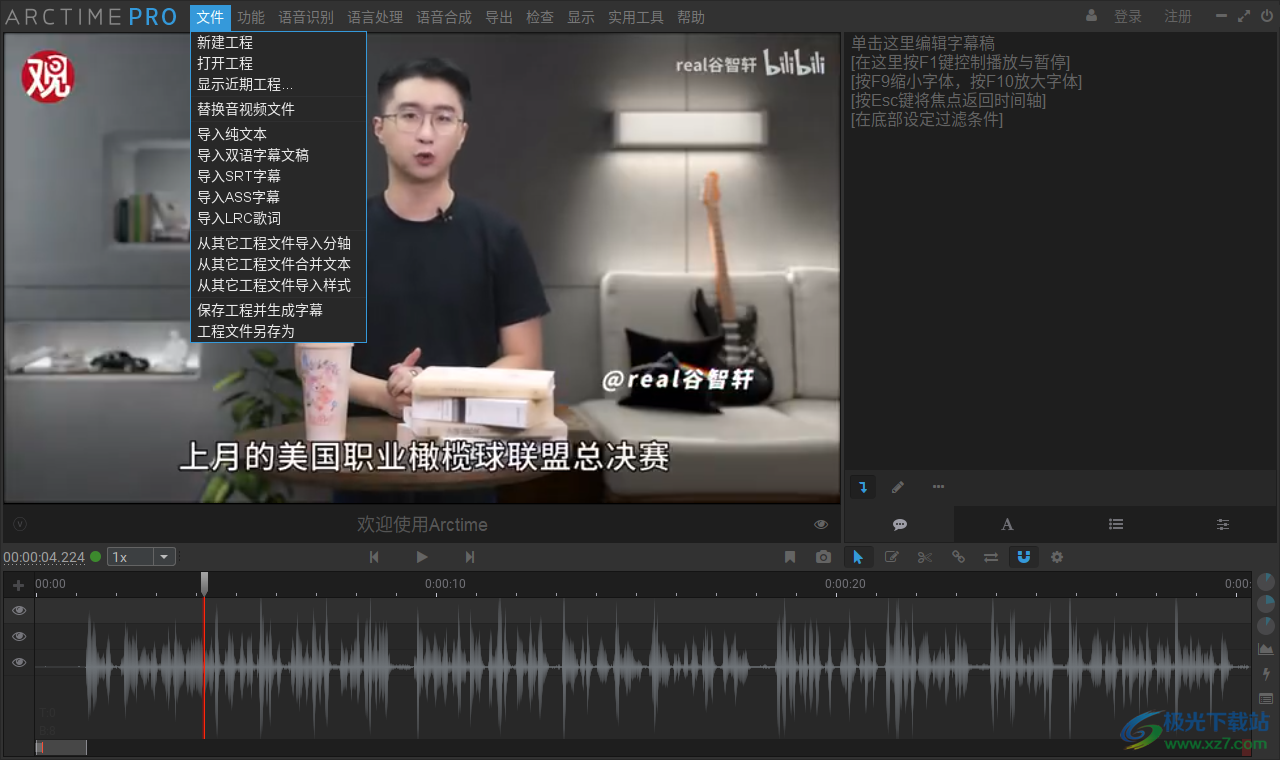Toggle visibility eye of the second track

[x=19, y=636]
